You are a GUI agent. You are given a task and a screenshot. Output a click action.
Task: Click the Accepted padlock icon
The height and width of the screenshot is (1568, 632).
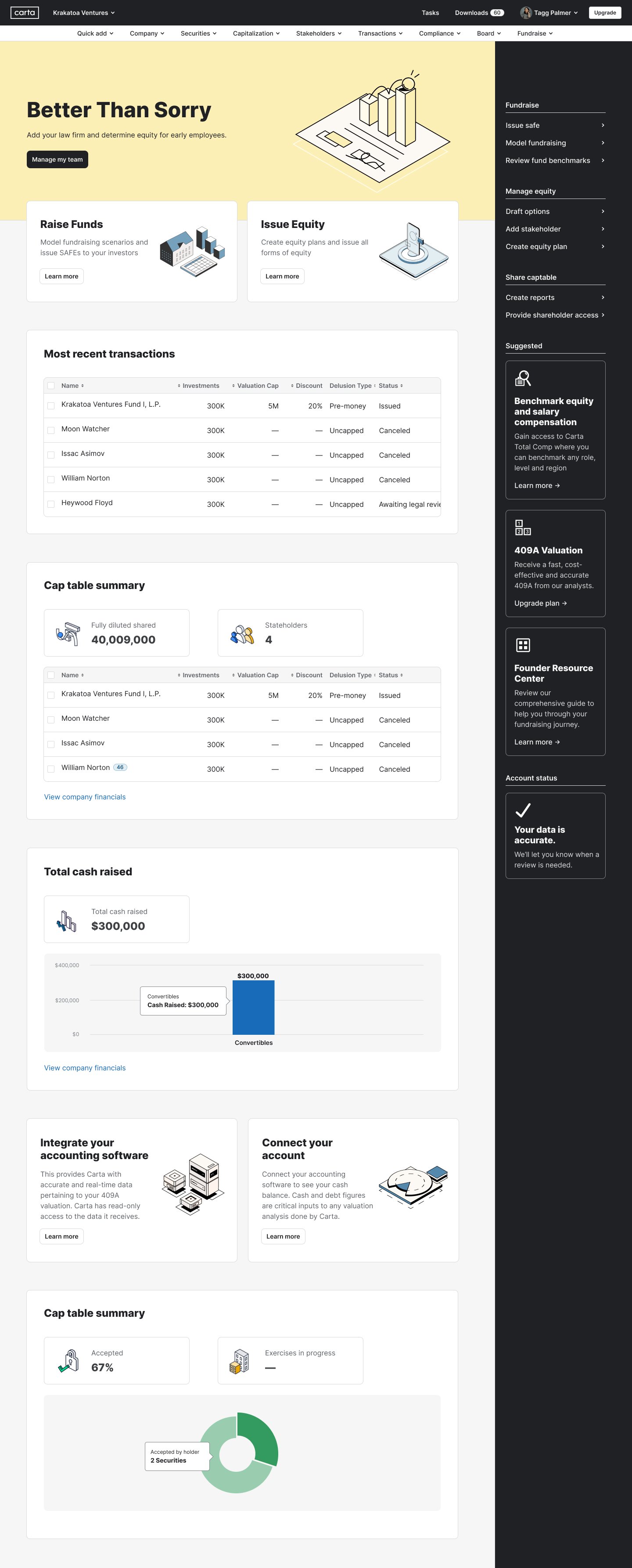[x=69, y=1362]
